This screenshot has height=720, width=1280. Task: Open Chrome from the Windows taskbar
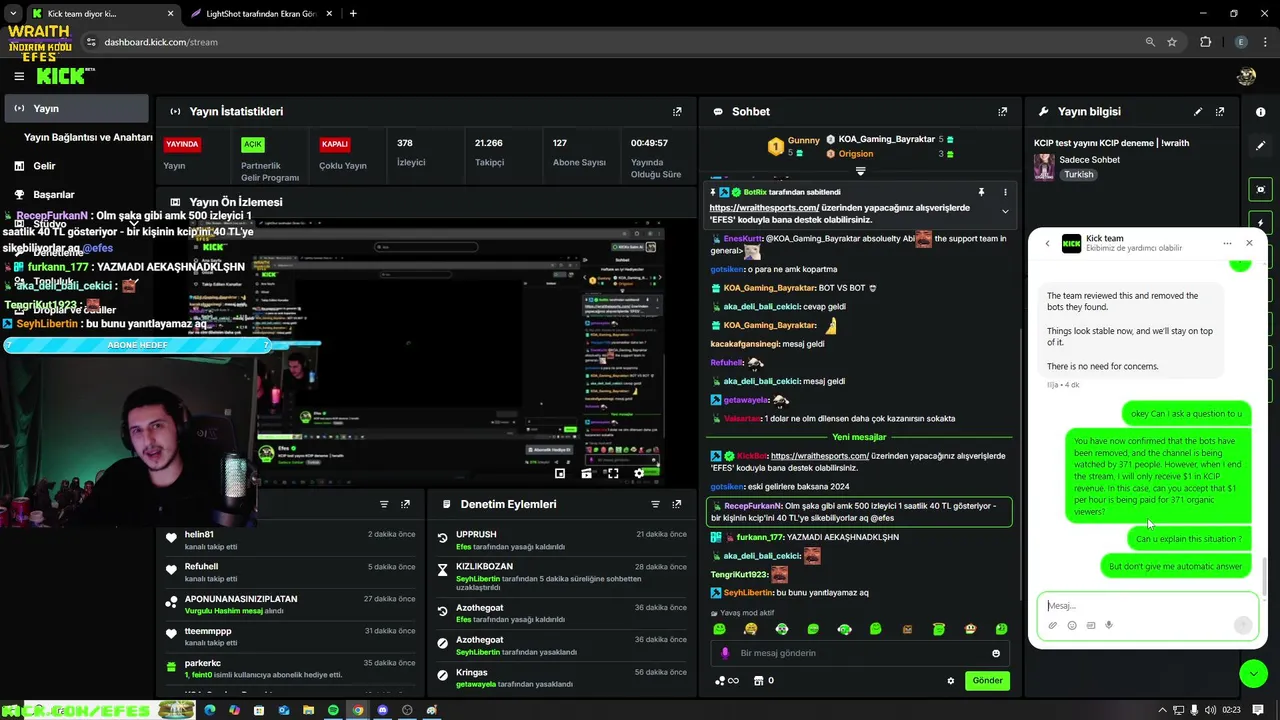click(357, 711)
